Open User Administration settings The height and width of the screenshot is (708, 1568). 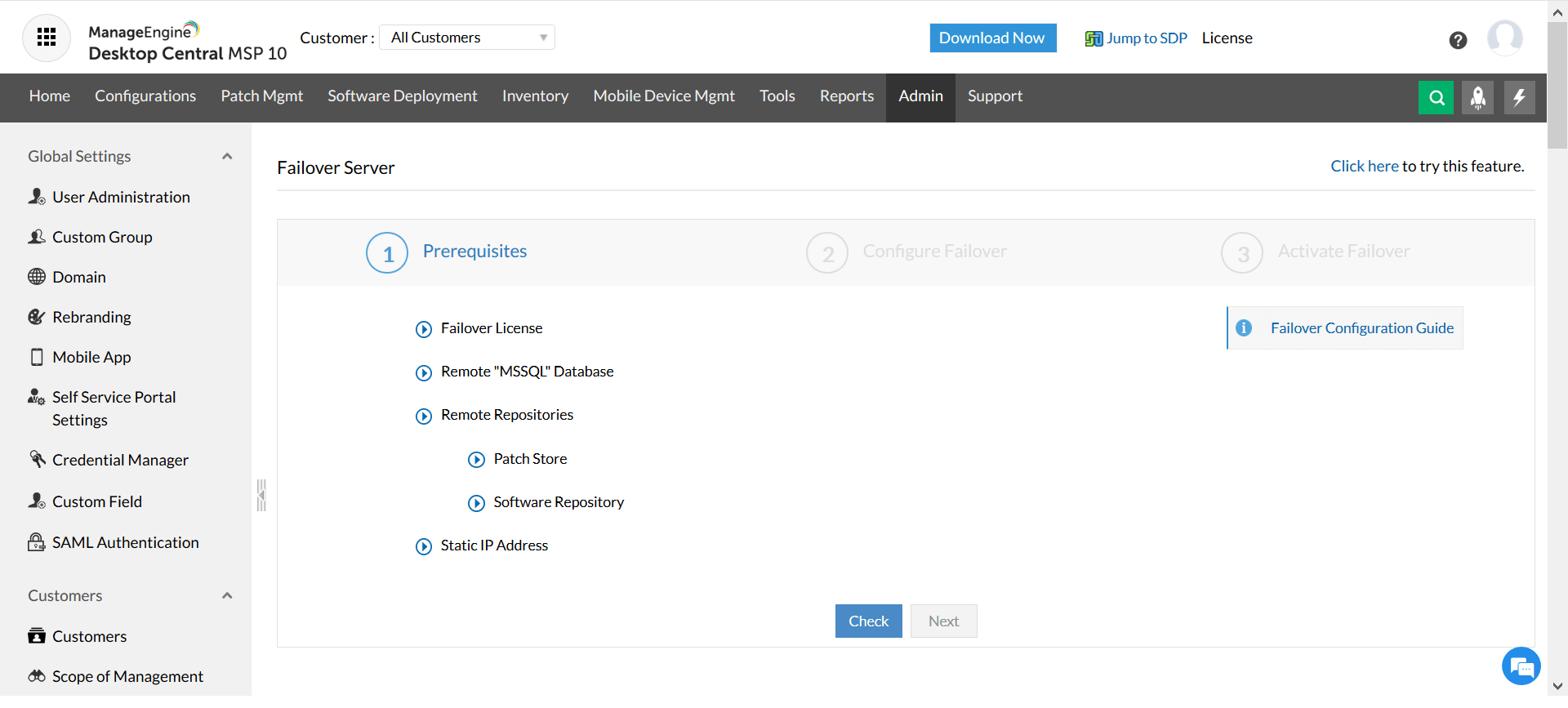(x=122, y=197)
